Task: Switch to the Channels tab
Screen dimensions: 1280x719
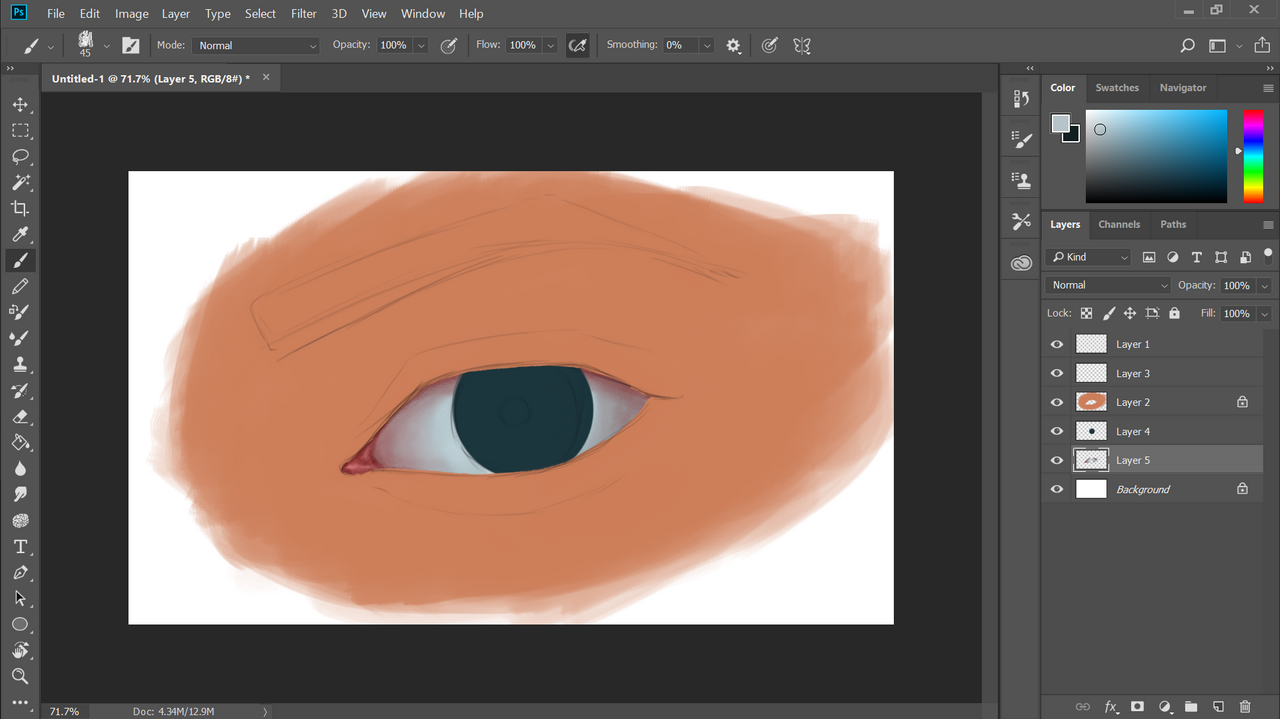Action: point(1119,224)
